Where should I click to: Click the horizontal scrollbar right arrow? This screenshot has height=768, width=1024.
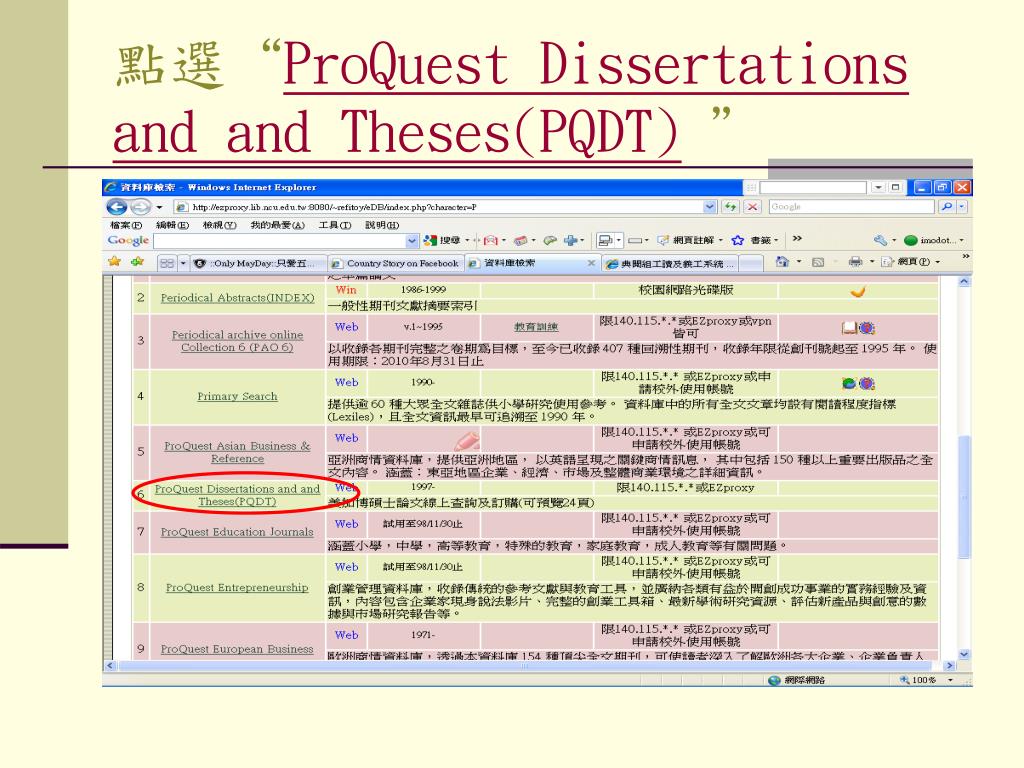click(950, 666)
